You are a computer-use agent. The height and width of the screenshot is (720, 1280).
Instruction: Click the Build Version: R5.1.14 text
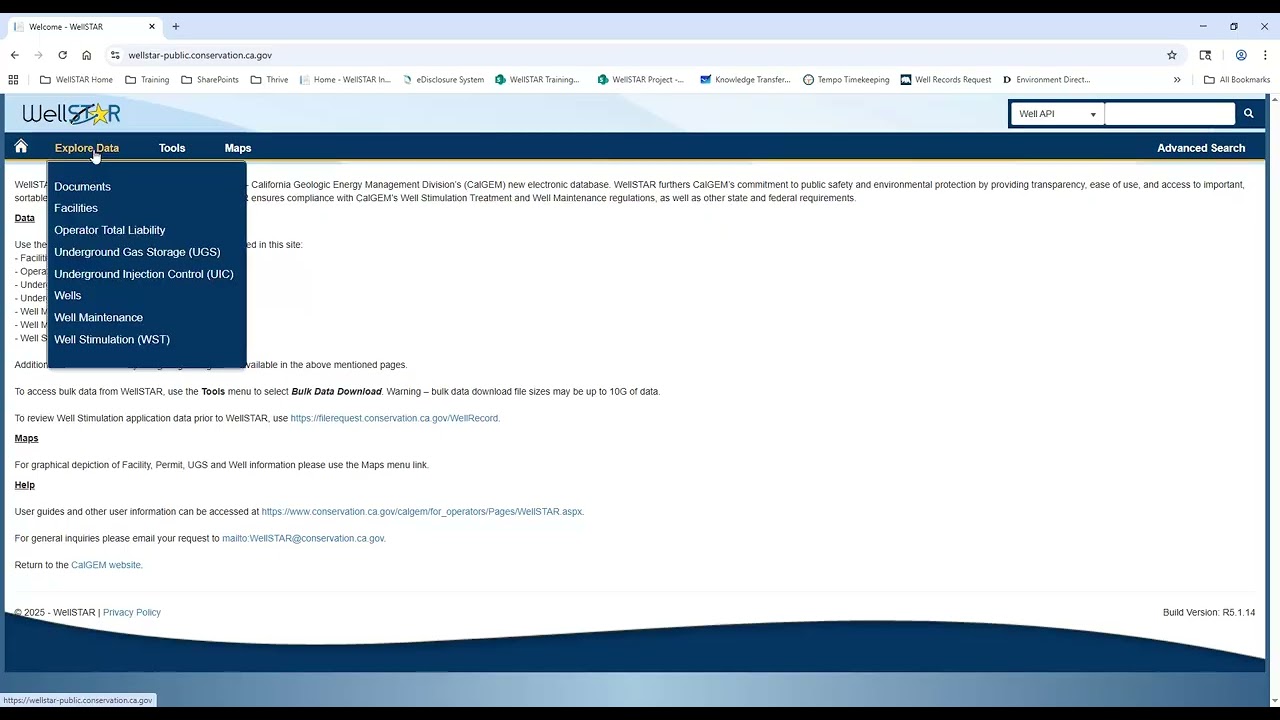click(x=1208, y=613)
